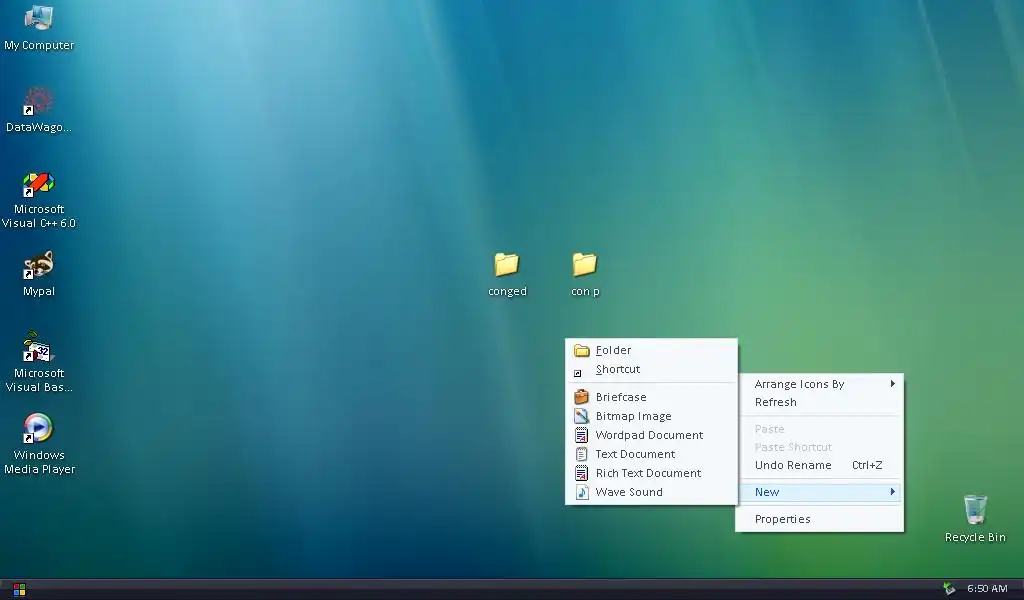The image size is (1024, 600).
Task: Create a new Wave Sound file
Action: click(651, 492)
